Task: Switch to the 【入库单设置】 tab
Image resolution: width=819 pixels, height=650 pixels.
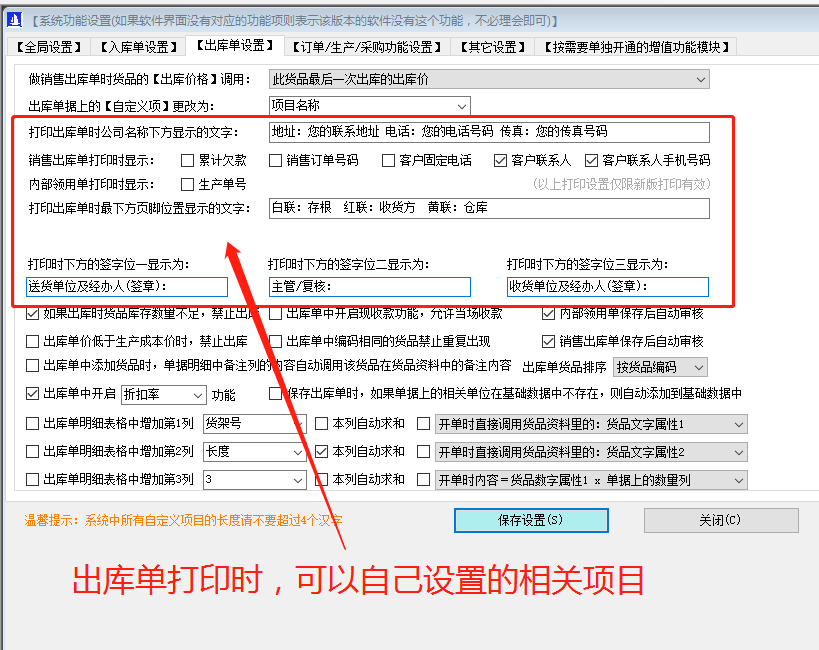Action: [x=138, y=45]
